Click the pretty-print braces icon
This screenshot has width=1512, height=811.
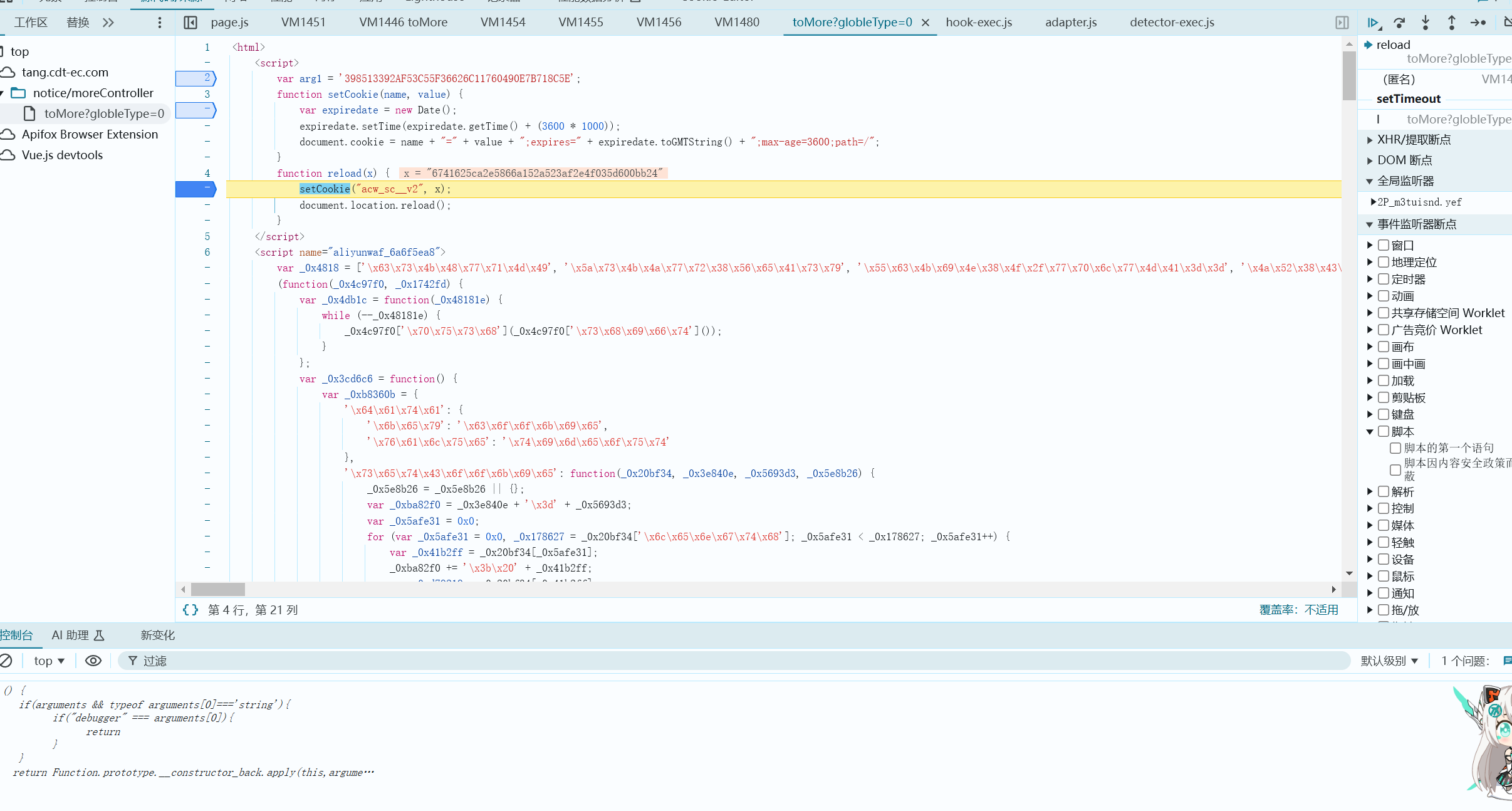click(190, 610)
